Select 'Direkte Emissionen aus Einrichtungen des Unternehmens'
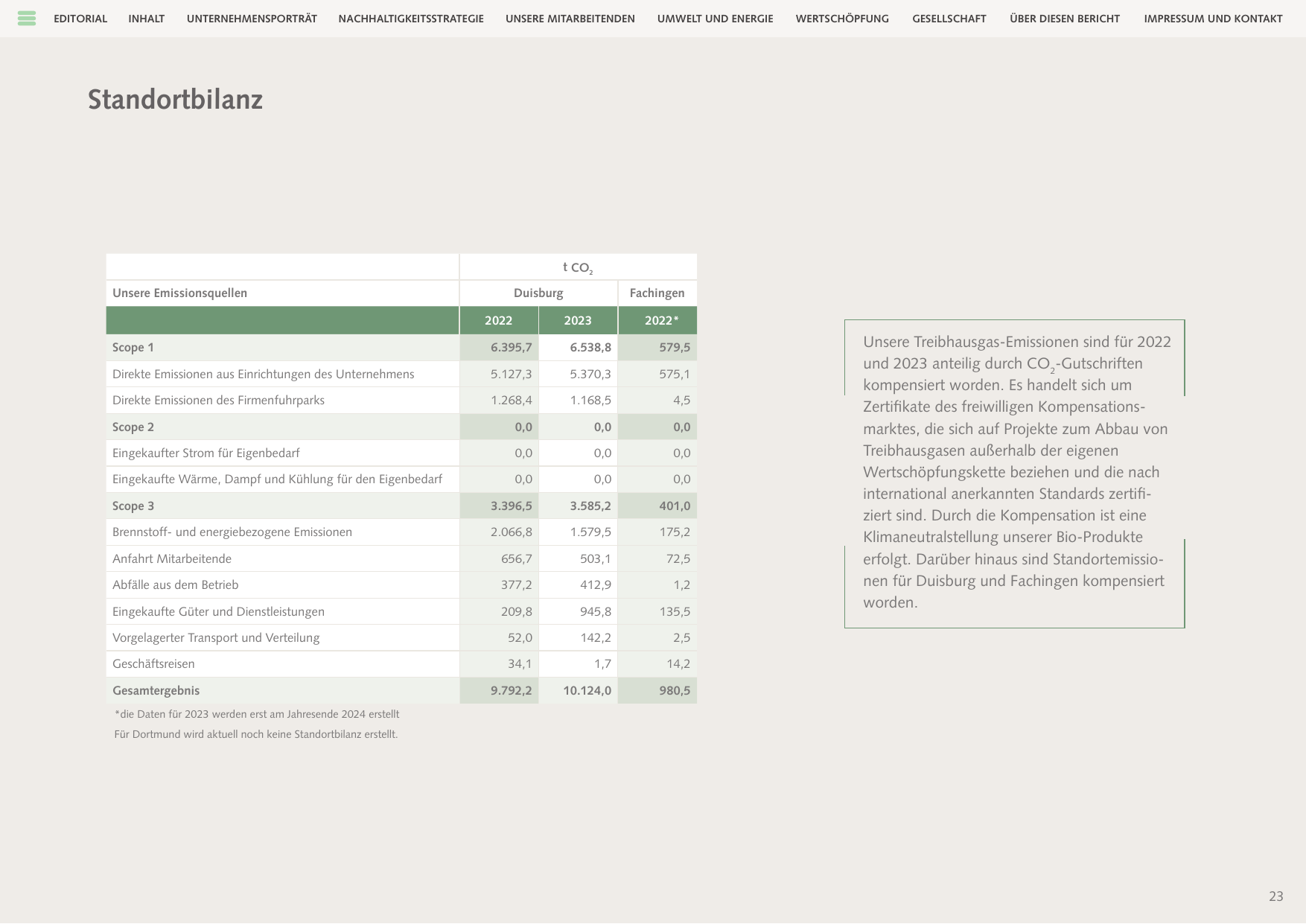 [x=264, y=375]
